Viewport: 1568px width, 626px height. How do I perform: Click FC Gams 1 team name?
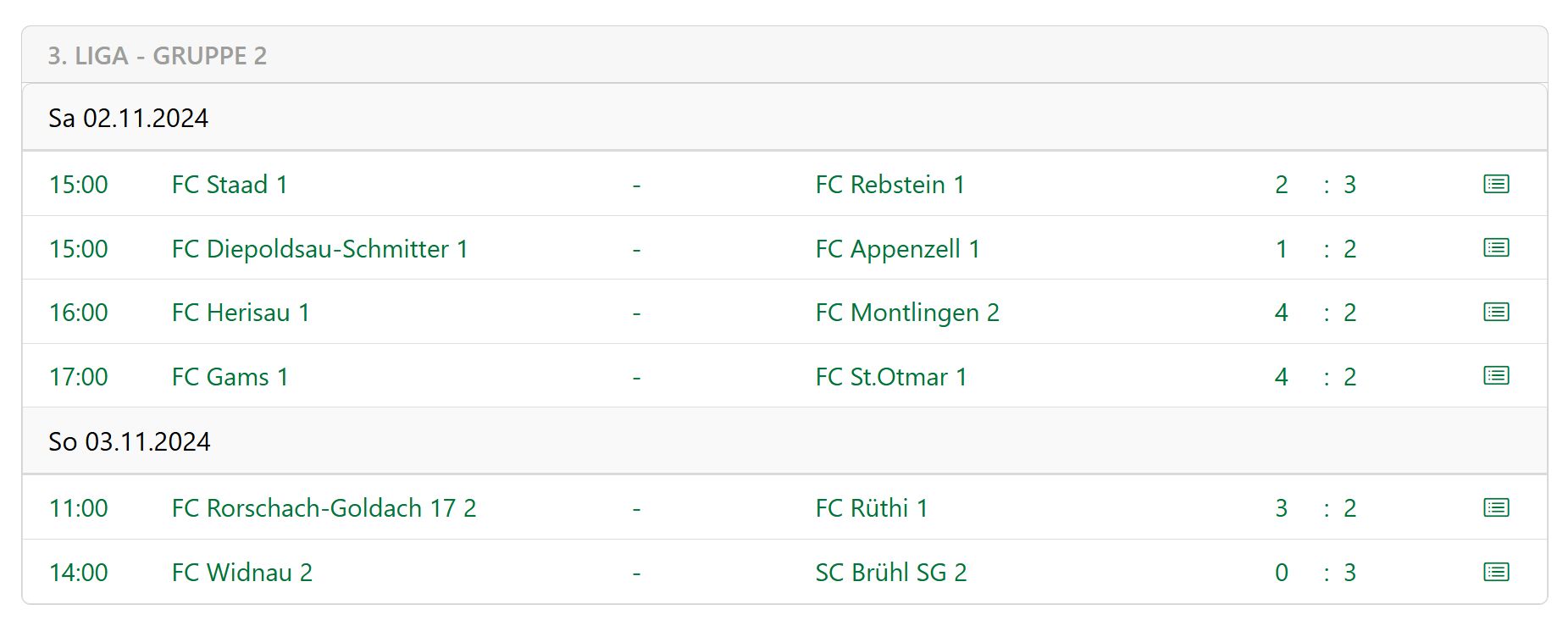(x=230, y=377)
